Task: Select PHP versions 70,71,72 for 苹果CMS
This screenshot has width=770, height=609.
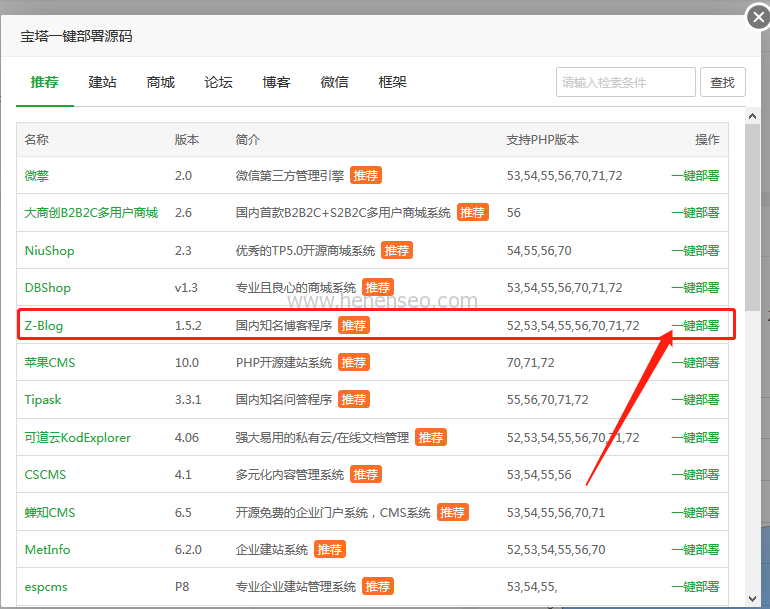Action: click(530, 362)
